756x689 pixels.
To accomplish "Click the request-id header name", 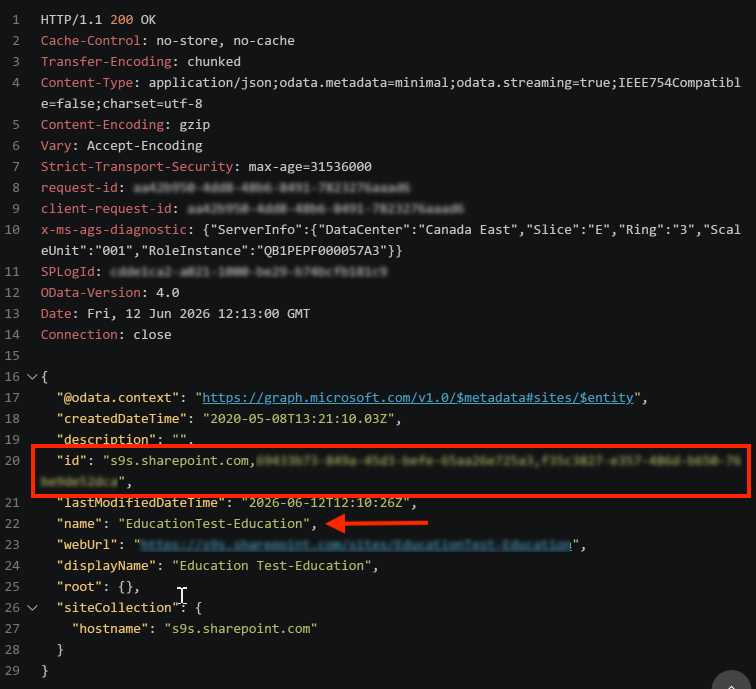I will (79, 188).
